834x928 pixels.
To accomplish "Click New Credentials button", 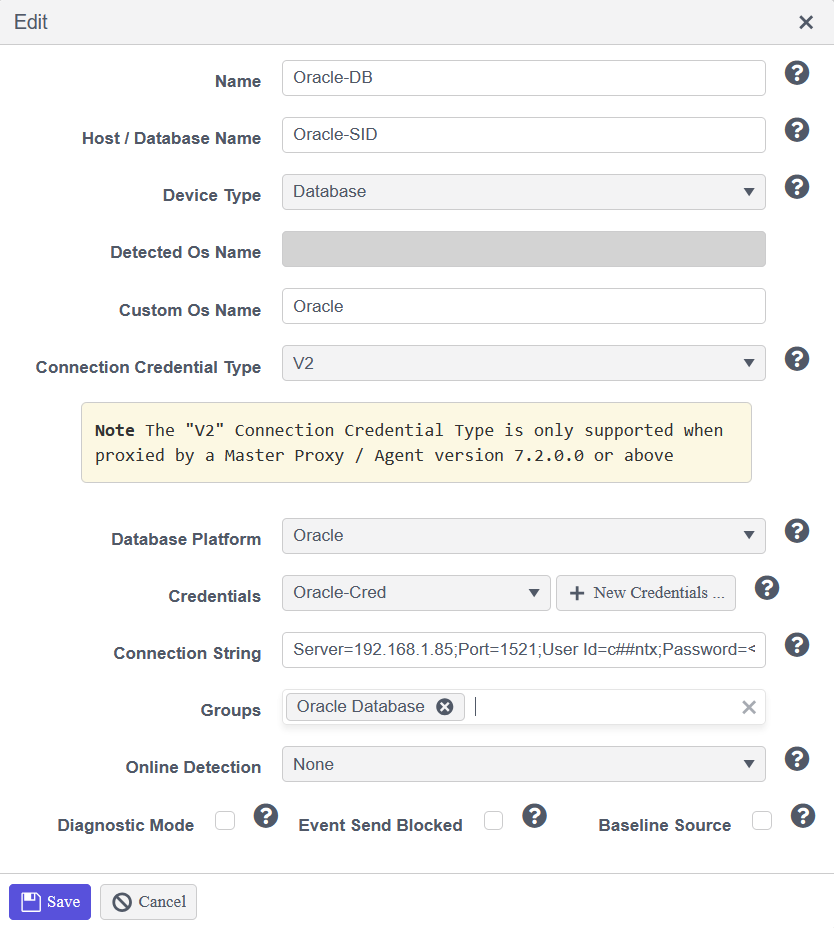I will (646, 593).
